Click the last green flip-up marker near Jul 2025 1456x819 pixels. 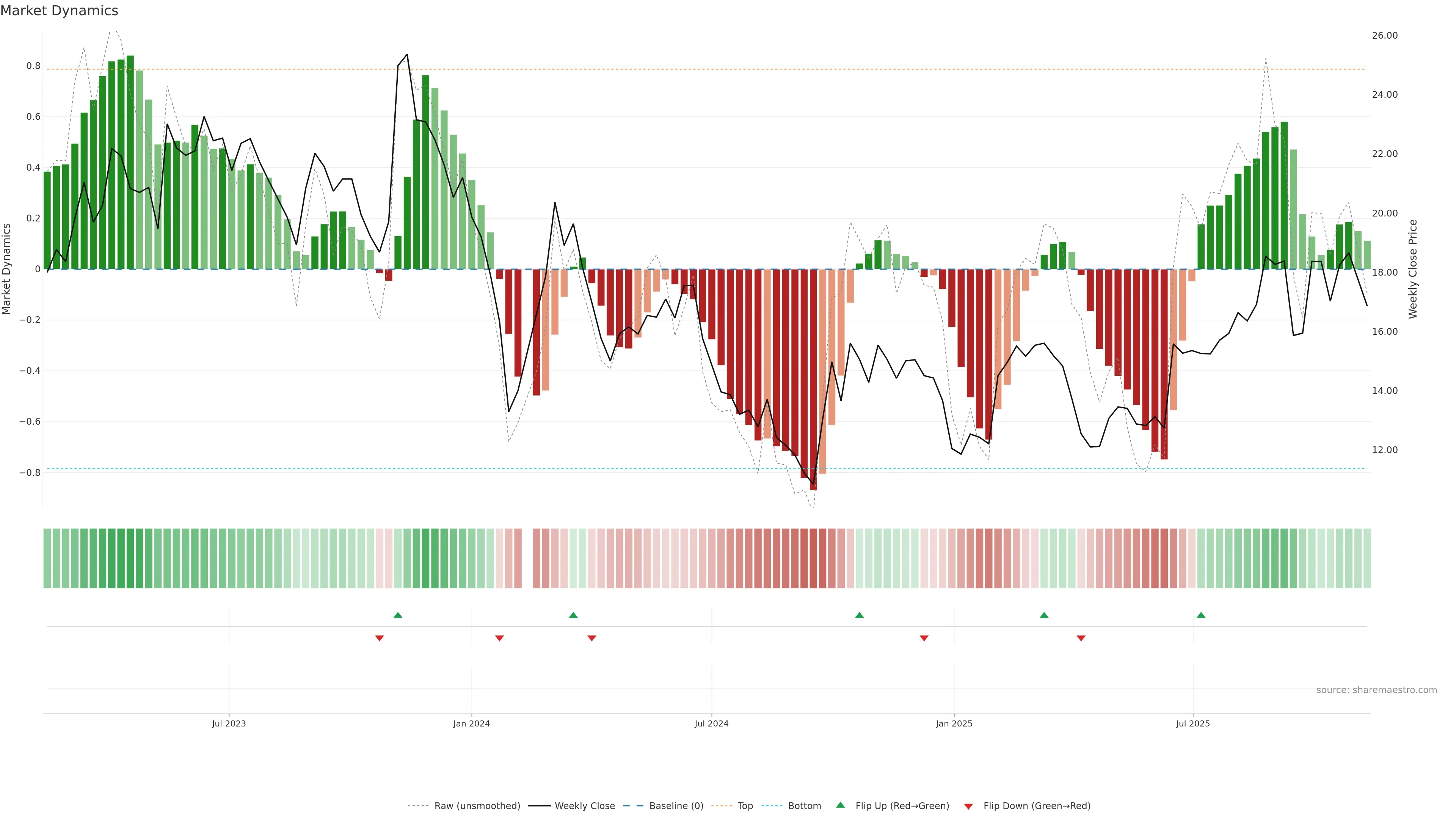click(x=1201, y=615)
